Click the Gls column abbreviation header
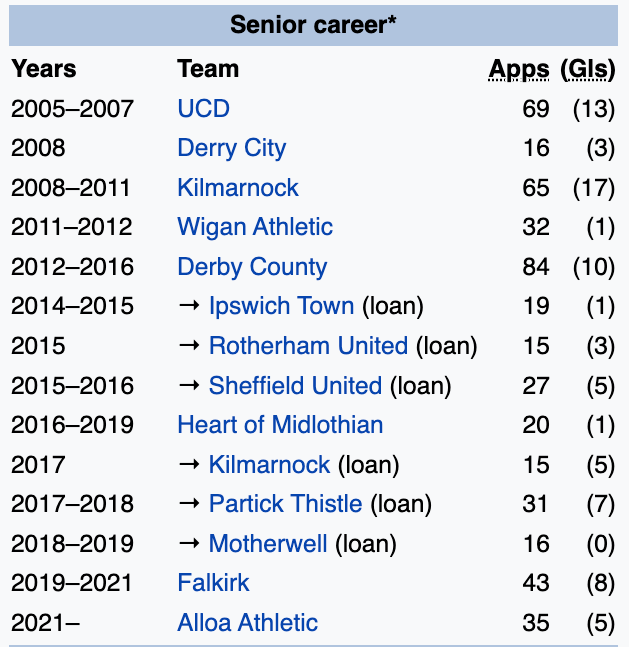The image size is (629, 647). coord(588,69)
